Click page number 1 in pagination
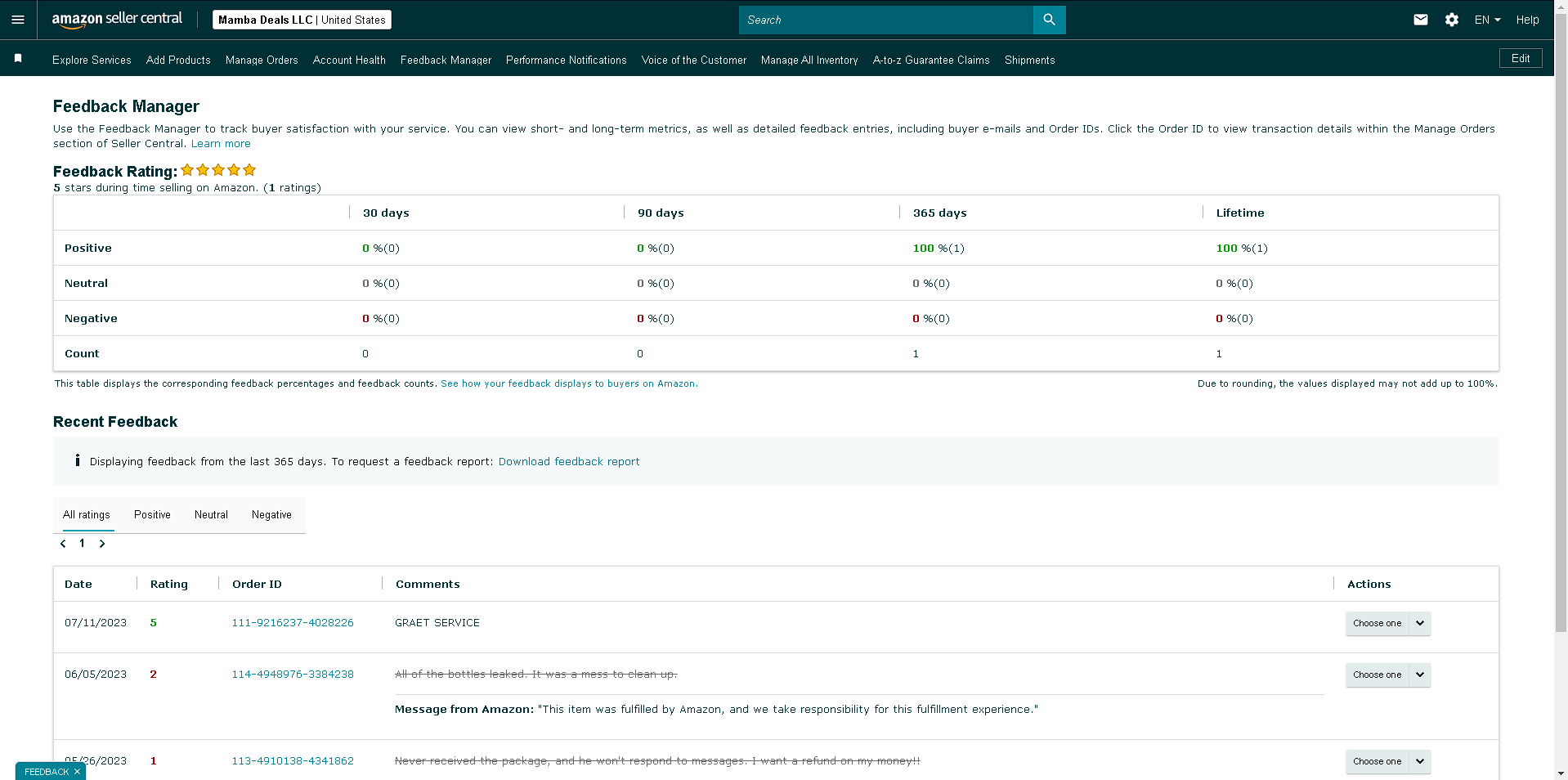The height and width of the screenshot is (780, 1568). [82, 543]
